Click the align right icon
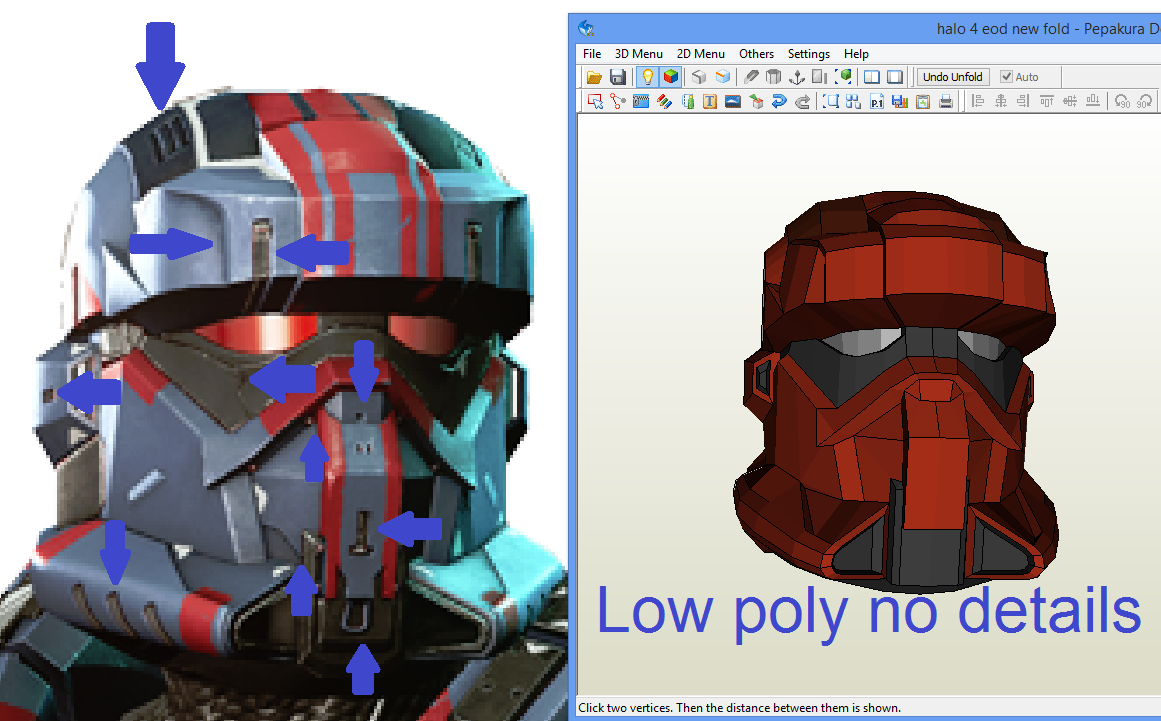Viewport: 1161px width, 721px height. pos(1023,101)
